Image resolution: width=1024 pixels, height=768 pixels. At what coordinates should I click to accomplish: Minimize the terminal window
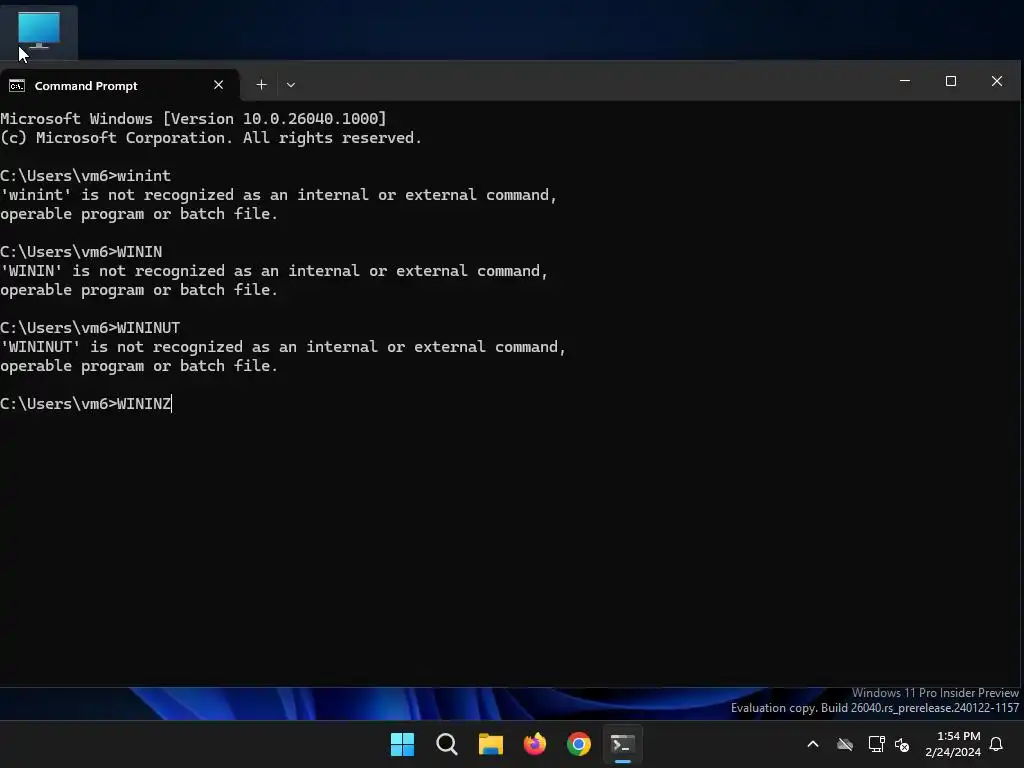[905, 81]
